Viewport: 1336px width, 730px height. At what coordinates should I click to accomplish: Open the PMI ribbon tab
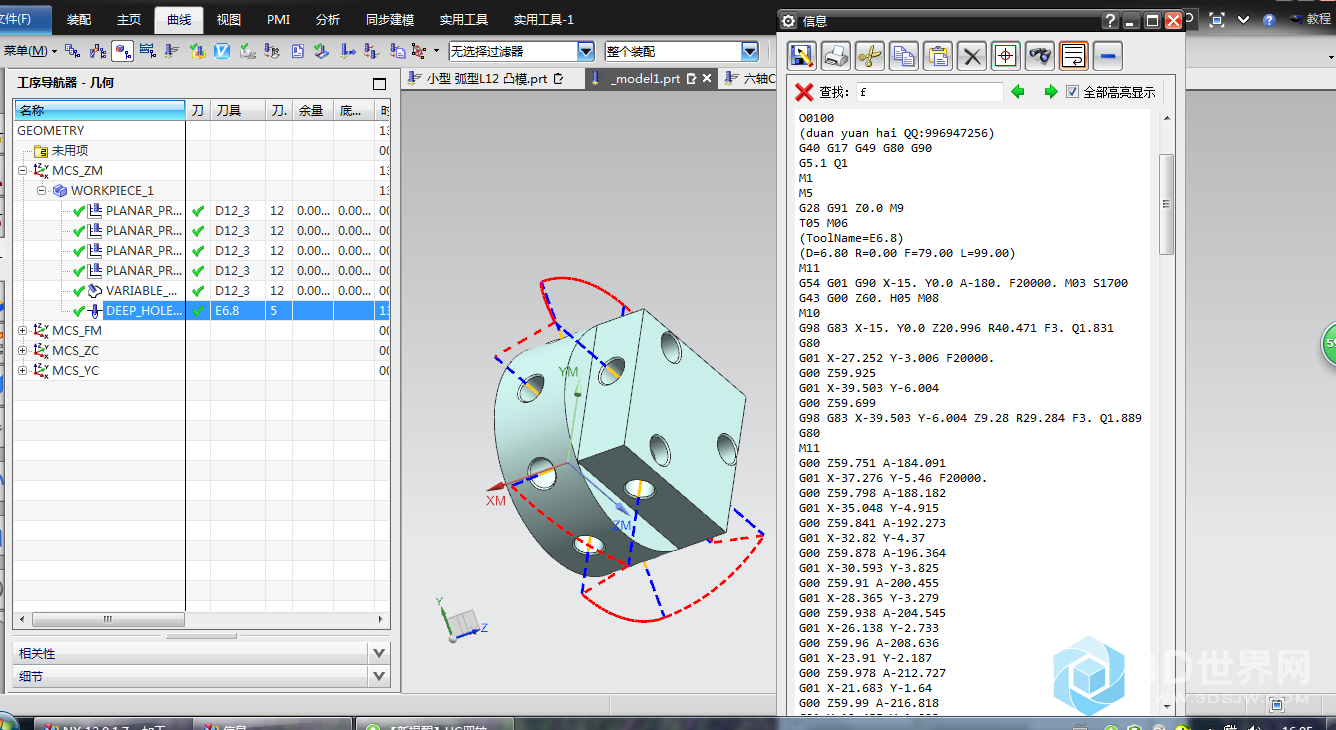(278, 19)
